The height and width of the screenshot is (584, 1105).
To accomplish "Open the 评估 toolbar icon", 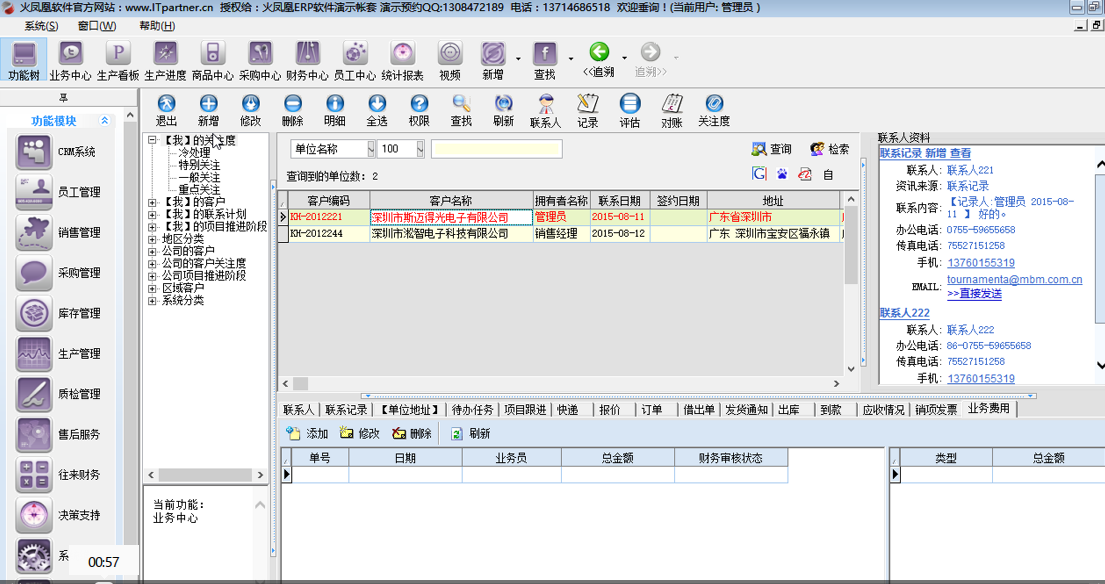I will [x=630, y=111].
